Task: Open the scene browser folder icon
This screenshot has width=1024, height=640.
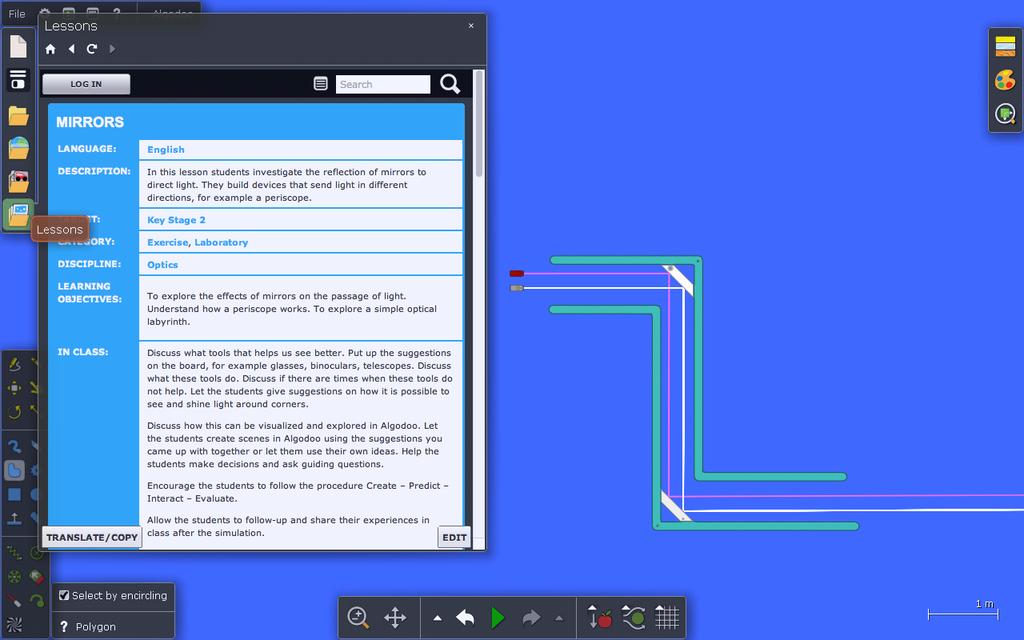Action: tap(18, 116)
